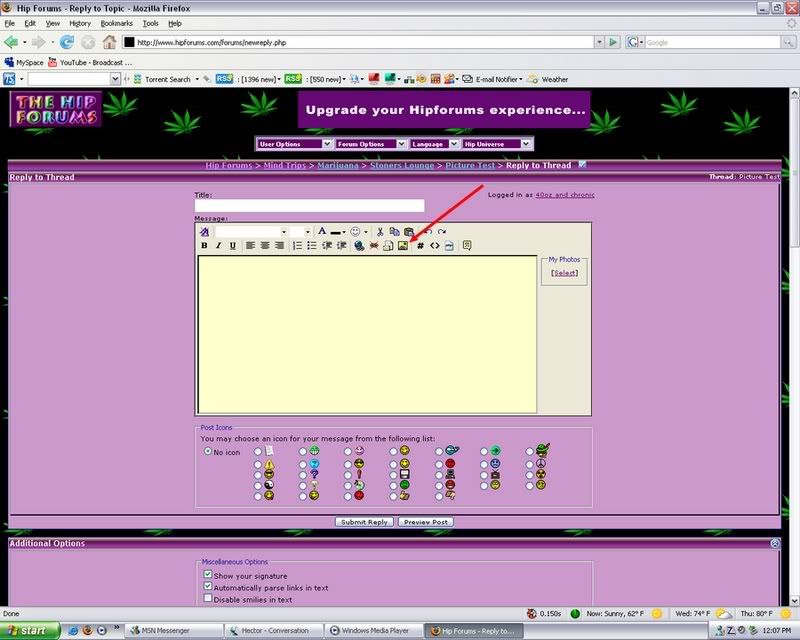800x640 pixels.
Task: Toggle Italic formatting in the editor
Action: 219,245
